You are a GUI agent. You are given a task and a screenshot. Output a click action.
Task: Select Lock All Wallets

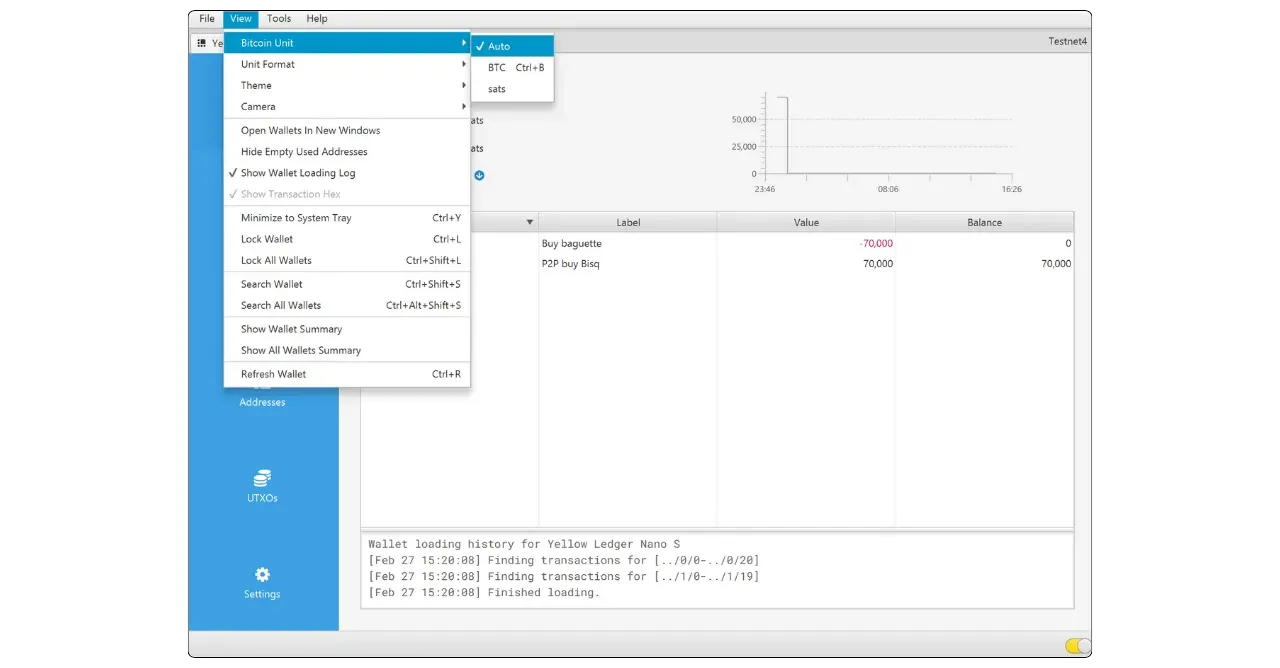click(x=276, y=260)
